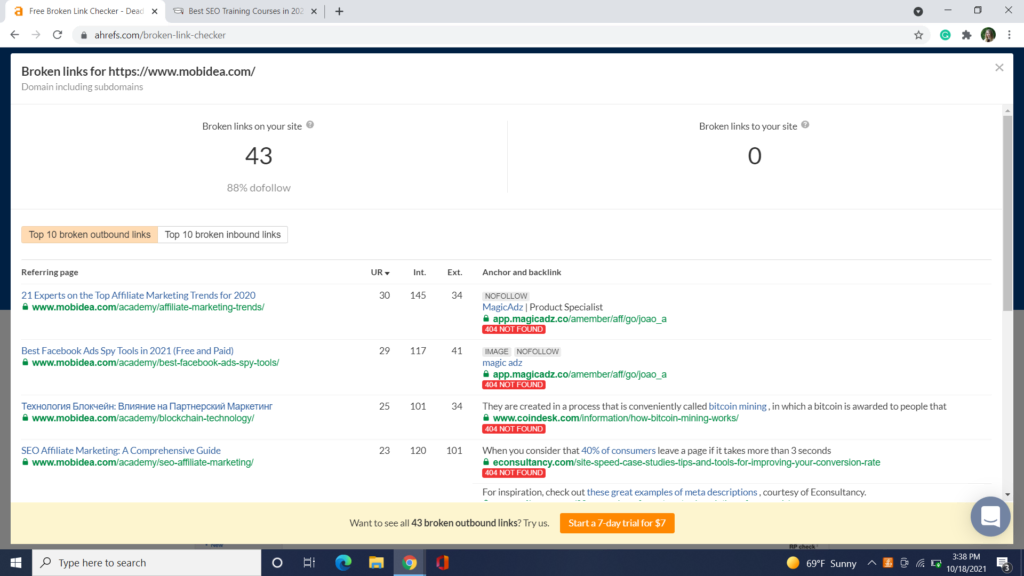Image resolution: width=1024 pixels, height=576 pixels.
Task: Open the mobidea best-facebook-ads-spy-tools URL
Action: pos(155,362)
